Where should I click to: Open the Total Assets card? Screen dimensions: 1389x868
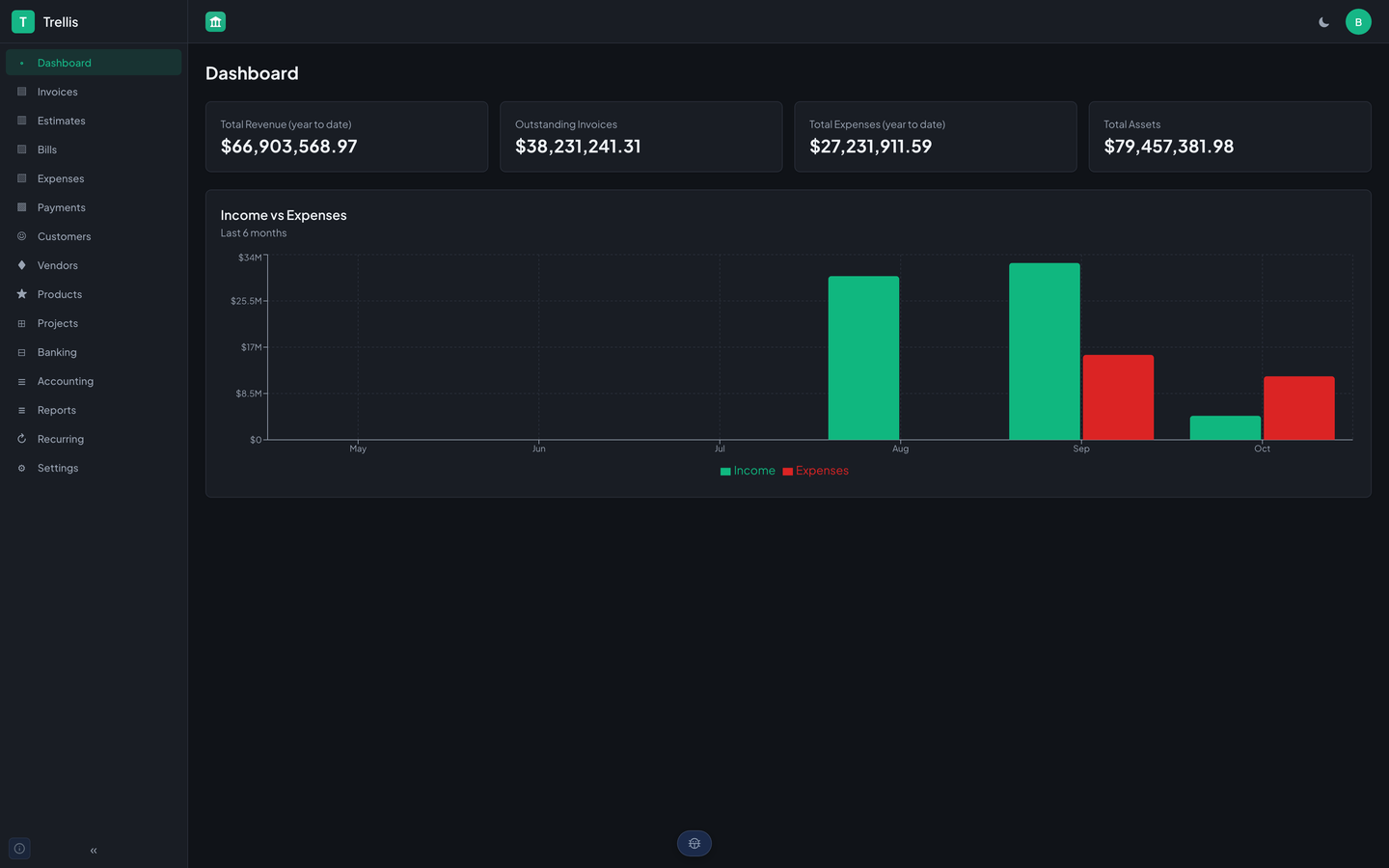(x=1230, y=137)
